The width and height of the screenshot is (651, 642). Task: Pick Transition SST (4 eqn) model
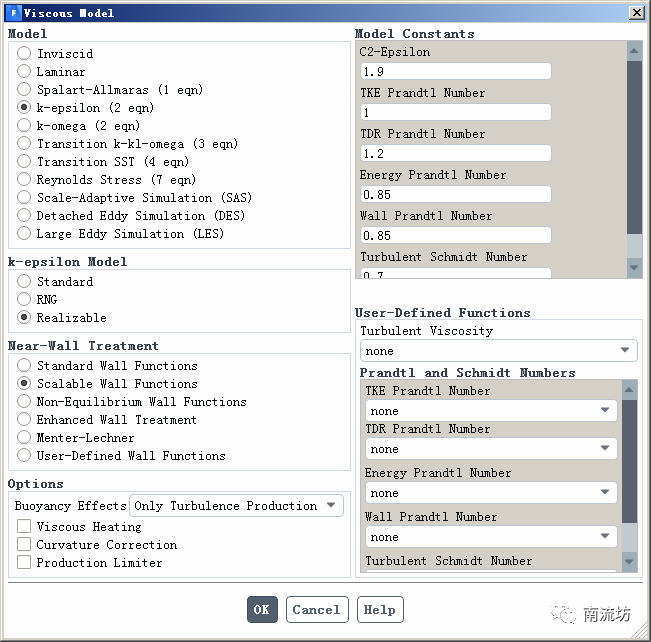[x=24, y=161]
